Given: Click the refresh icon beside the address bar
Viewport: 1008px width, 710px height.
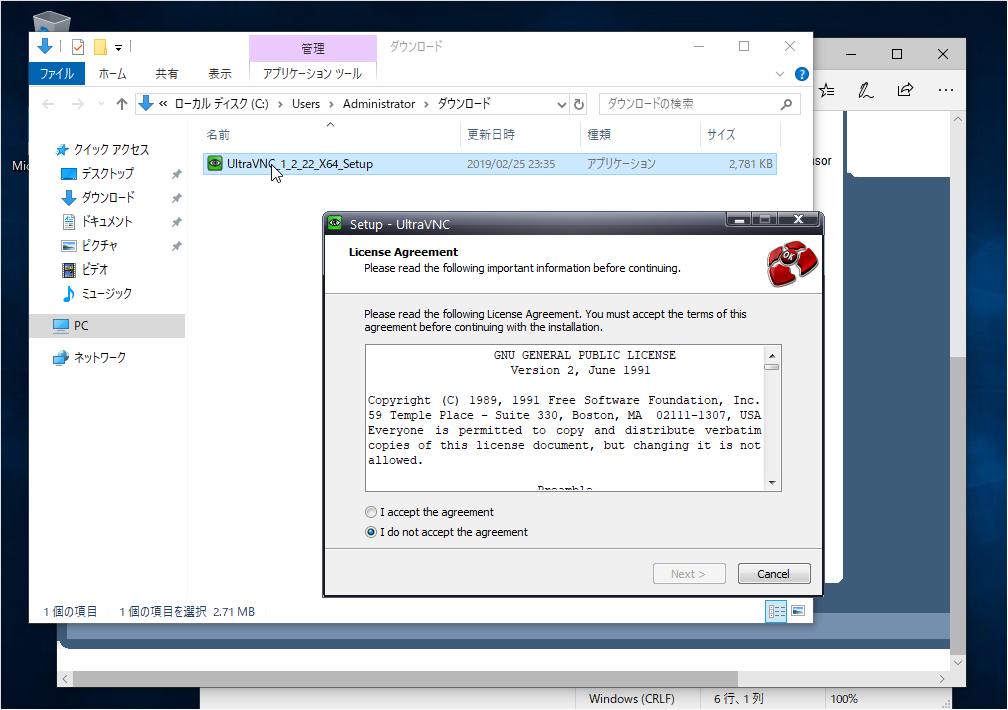Looking at the screenshot, I should point(578,104).
